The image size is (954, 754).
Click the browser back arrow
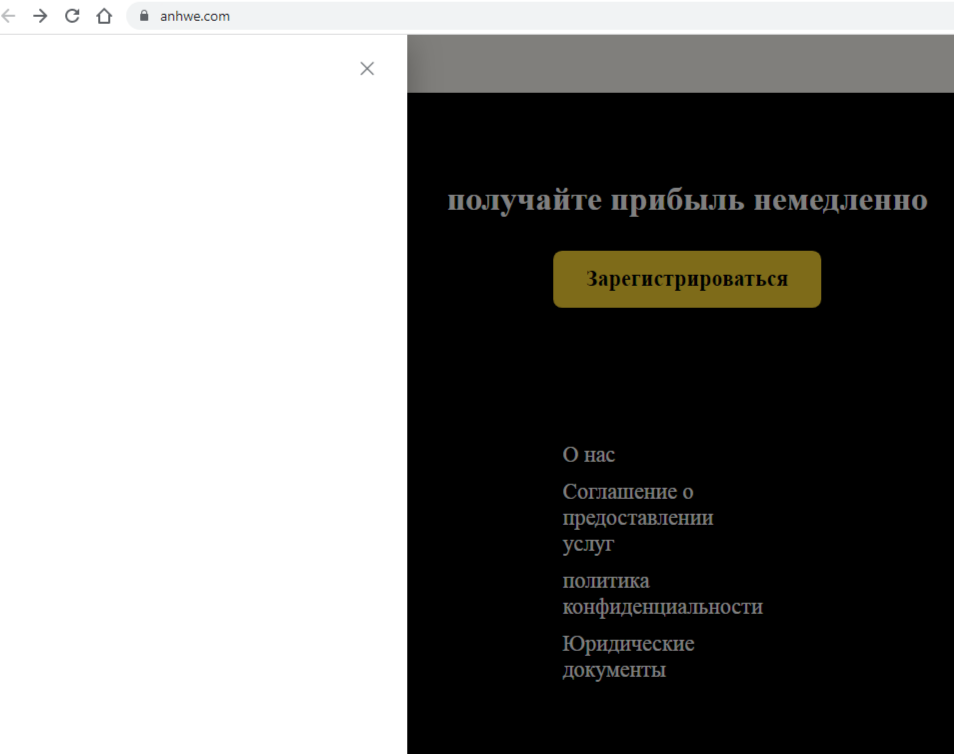coord(9,16)
